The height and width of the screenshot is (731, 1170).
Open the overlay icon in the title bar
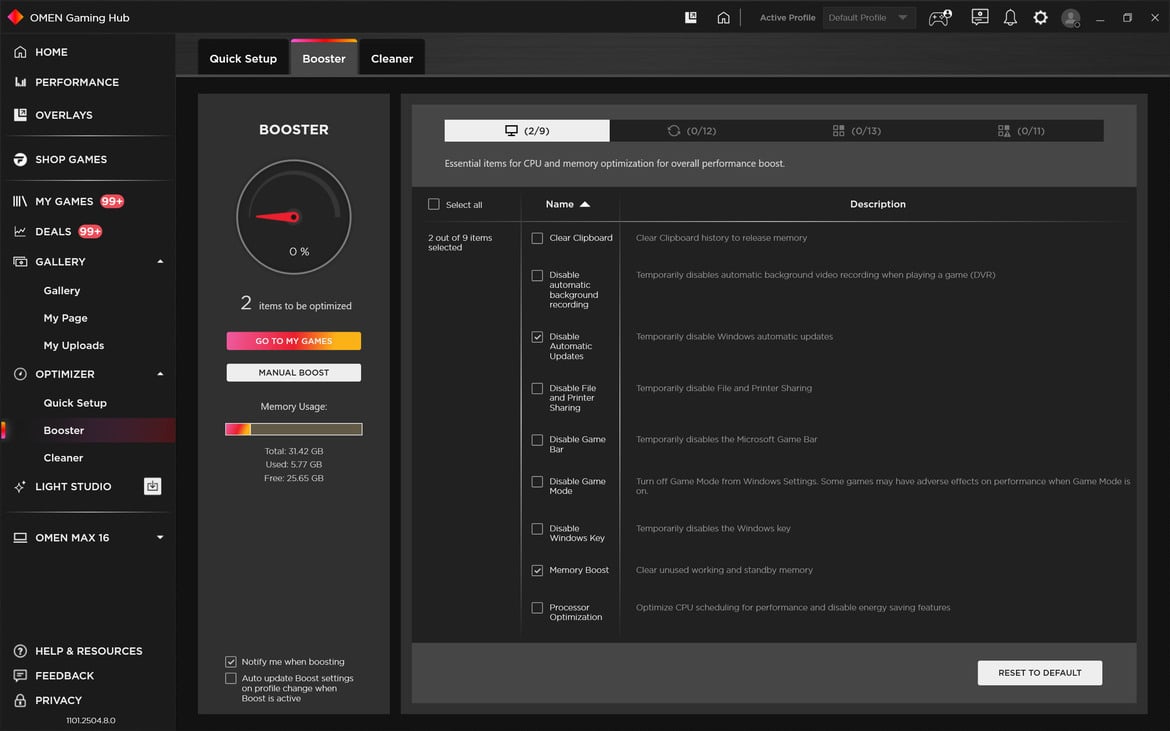click(x=691, y=17)
